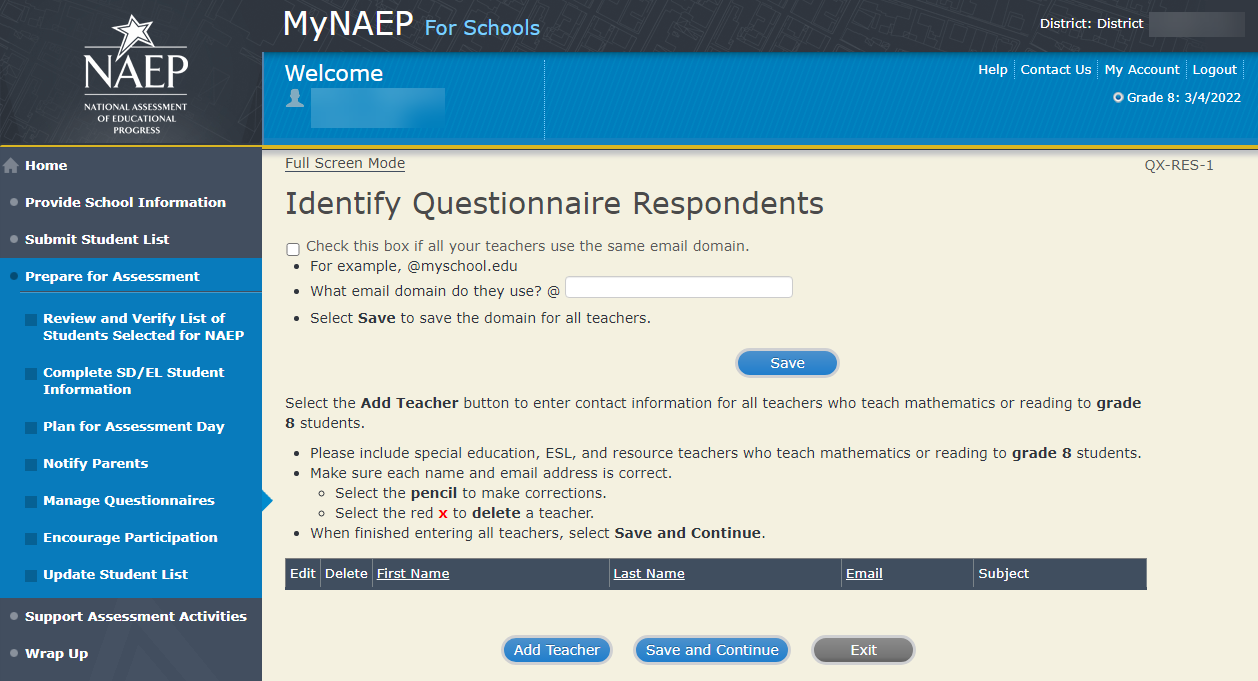
Task: Expand Support Assessment Activities menu
Action: (x=135, y=617)
